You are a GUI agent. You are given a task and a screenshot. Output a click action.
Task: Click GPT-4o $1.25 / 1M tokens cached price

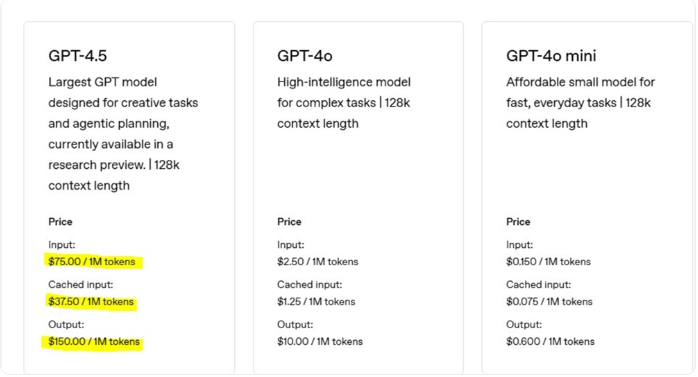click(316, 301)
